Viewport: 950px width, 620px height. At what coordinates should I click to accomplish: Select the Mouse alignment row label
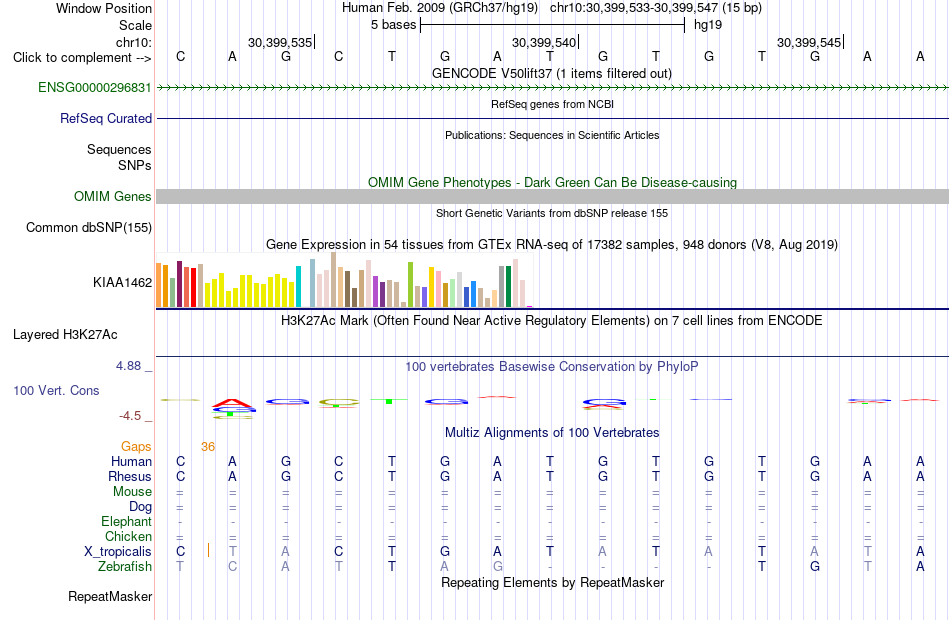tap(132, 492)
